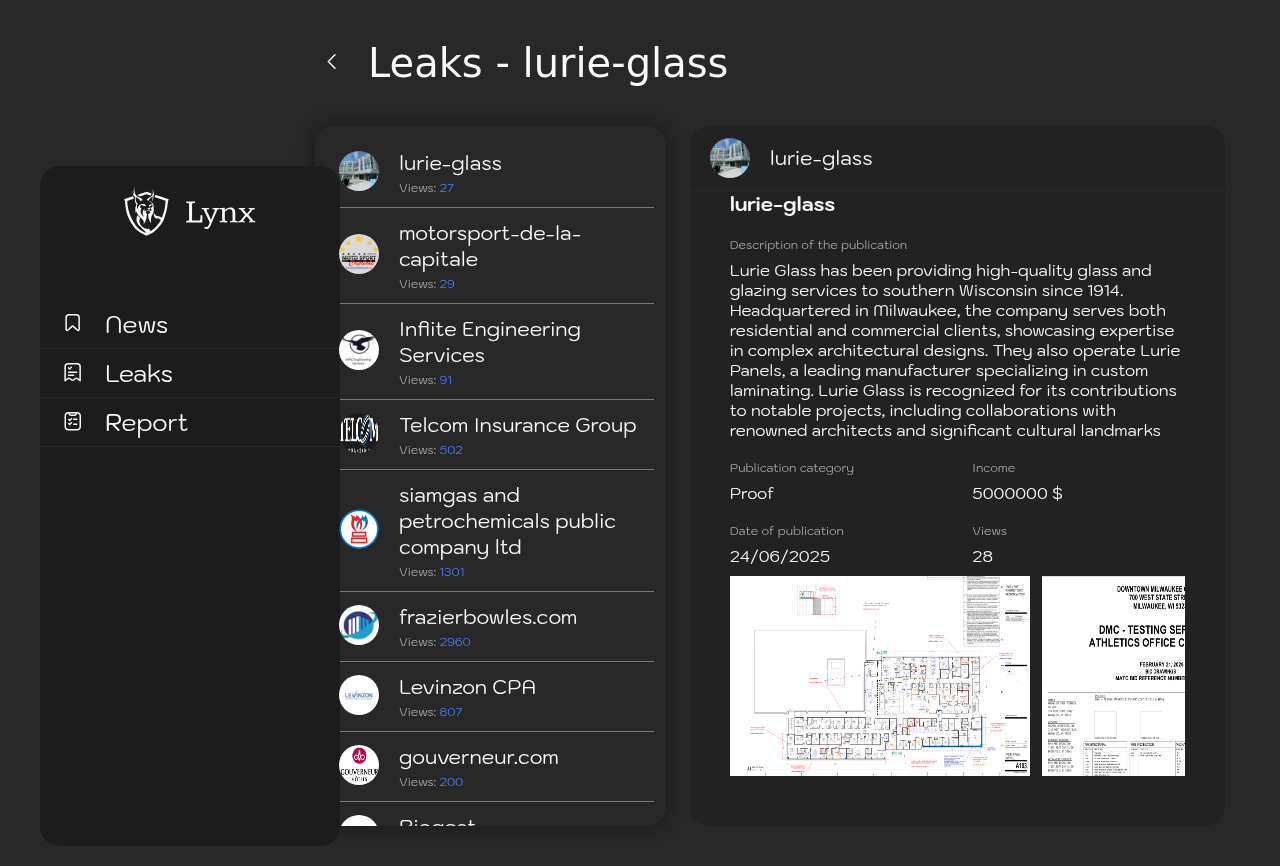This screenshot has width=1280, height=866.
Task: Click the Leaks document icon
Action: [72, 372]
